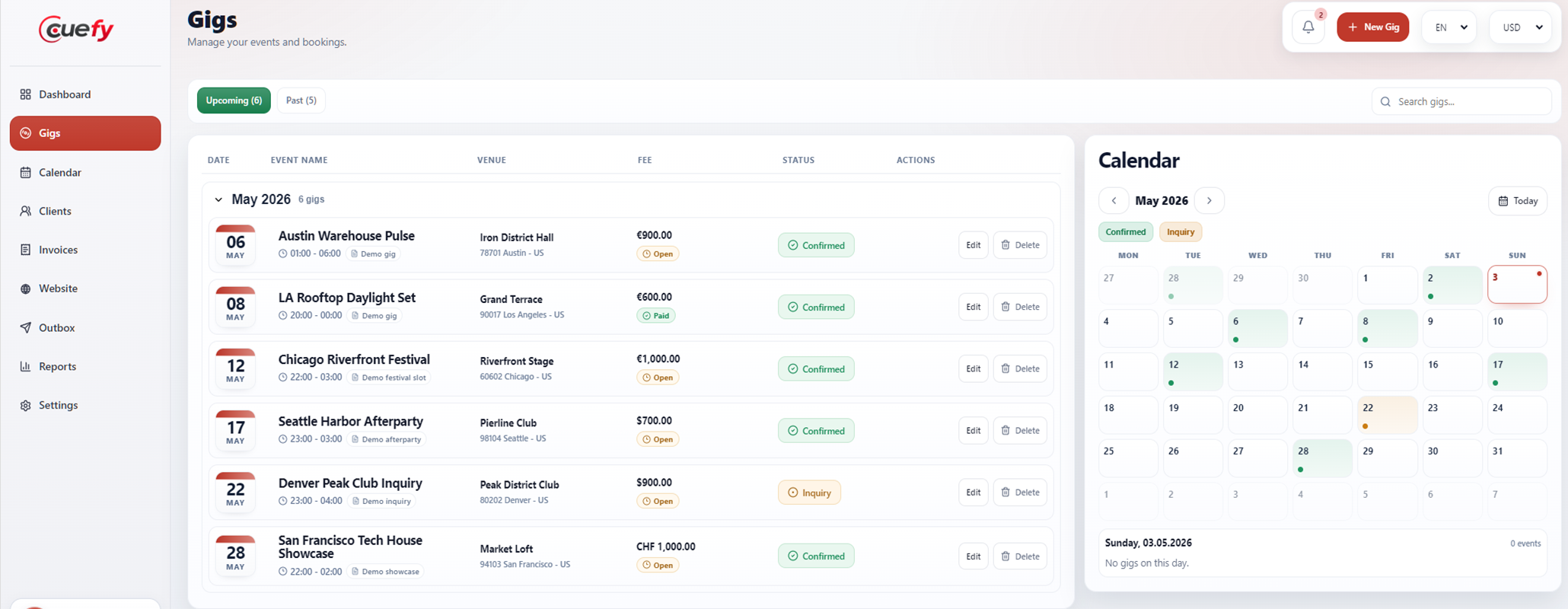Screen dimensions: 1568x609
Task: Toggle the Confirmed calendar filter
Action: point(1126,232)
